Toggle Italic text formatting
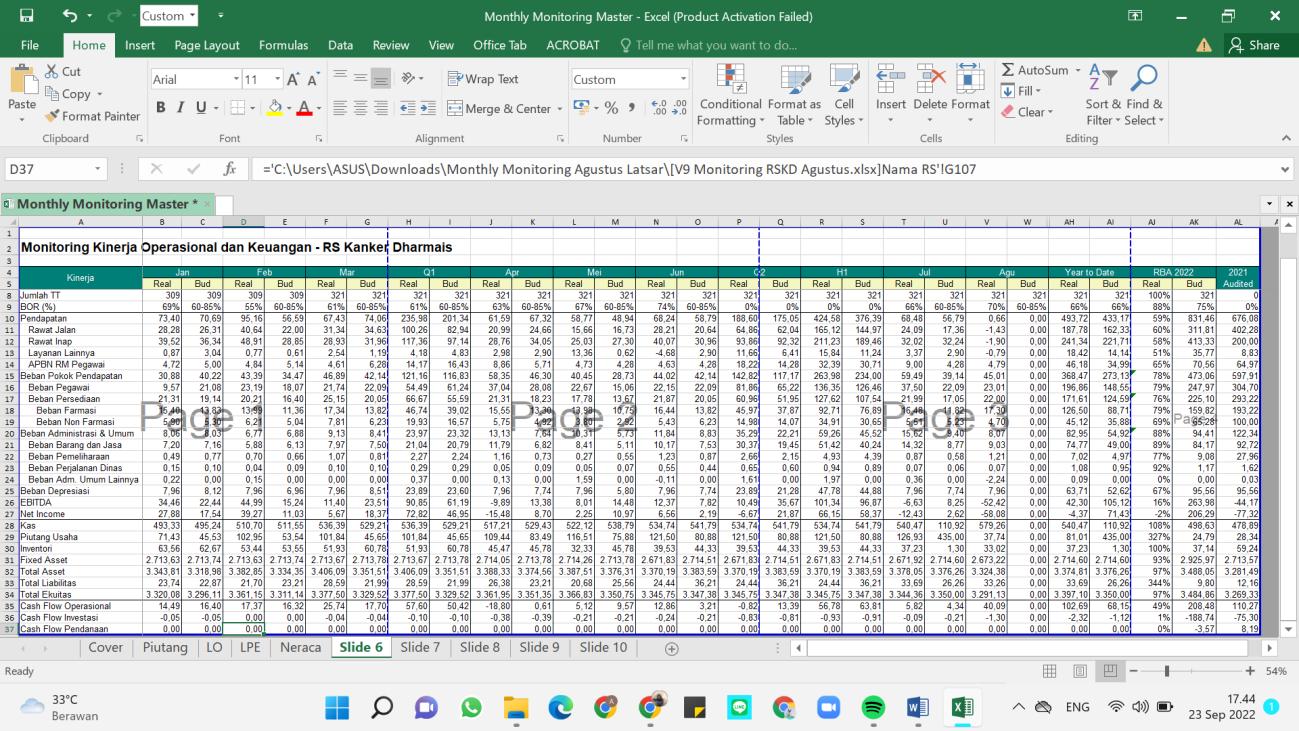The height and width of the screenshot is (731, 1299). (181, 108)
